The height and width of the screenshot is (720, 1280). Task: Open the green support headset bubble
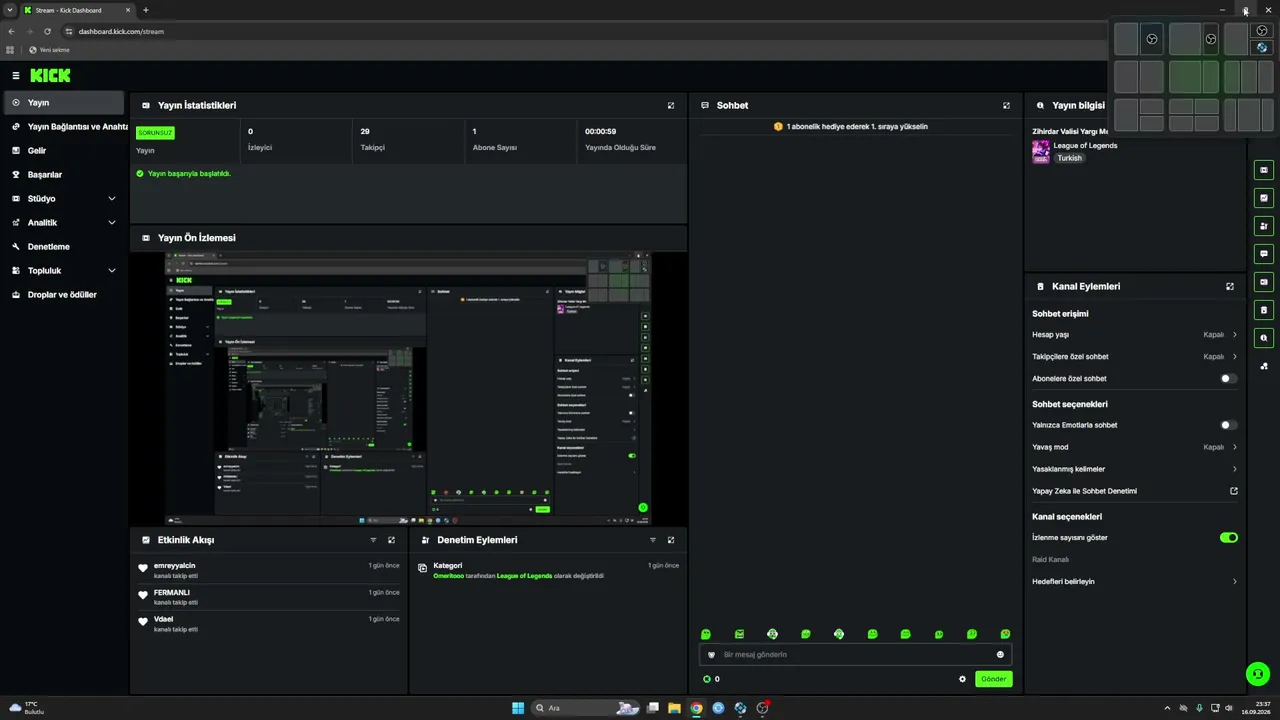1257,674
